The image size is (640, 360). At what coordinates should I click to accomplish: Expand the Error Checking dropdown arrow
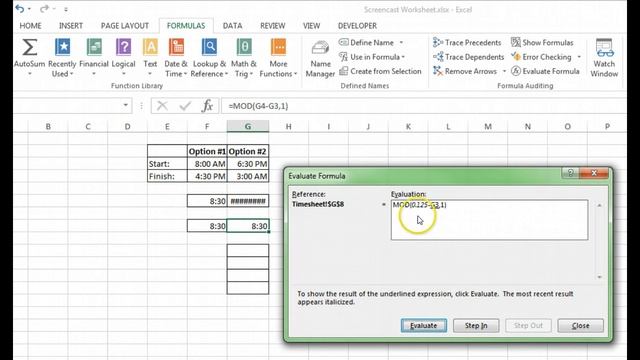(x=579, y=57)
